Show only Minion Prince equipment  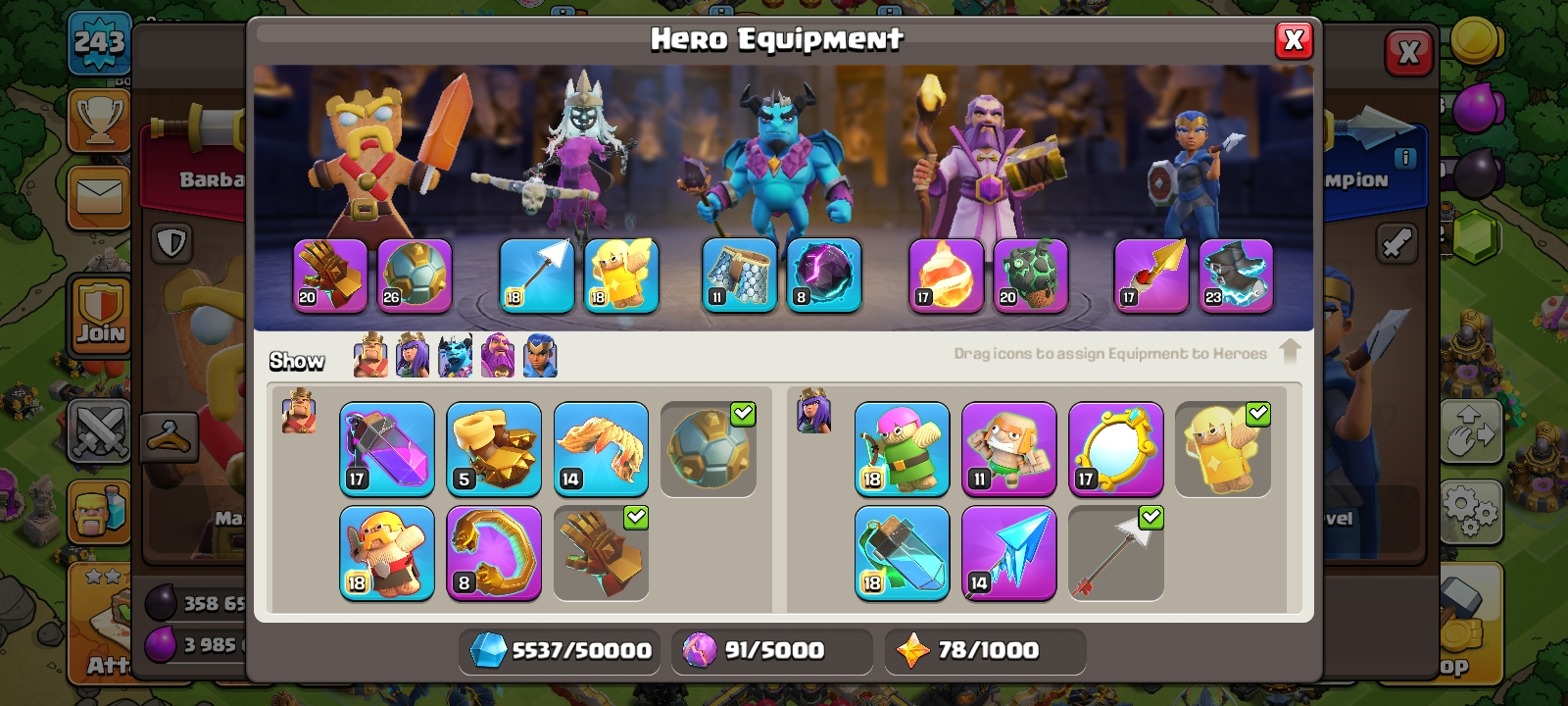pyautogui.click(x=455, y=355)
